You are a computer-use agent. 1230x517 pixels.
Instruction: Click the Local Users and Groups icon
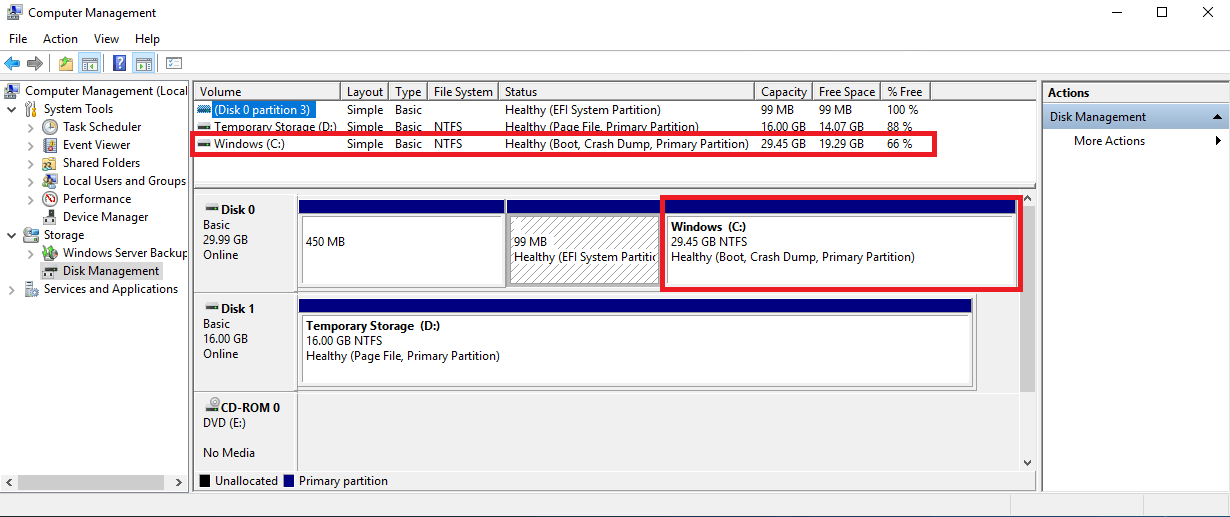pyautogui.click(x=50, y=181)
